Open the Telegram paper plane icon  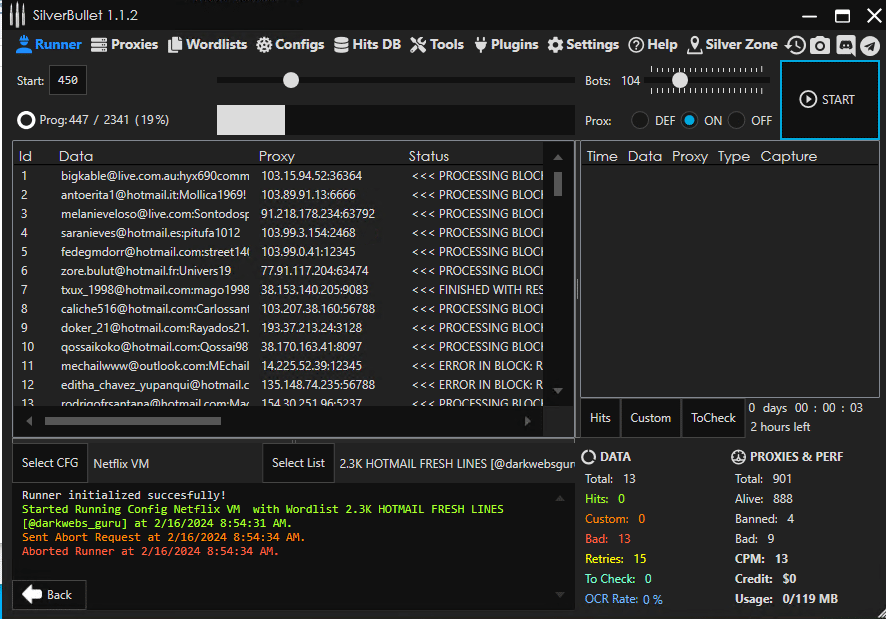(x=869, y=45)
